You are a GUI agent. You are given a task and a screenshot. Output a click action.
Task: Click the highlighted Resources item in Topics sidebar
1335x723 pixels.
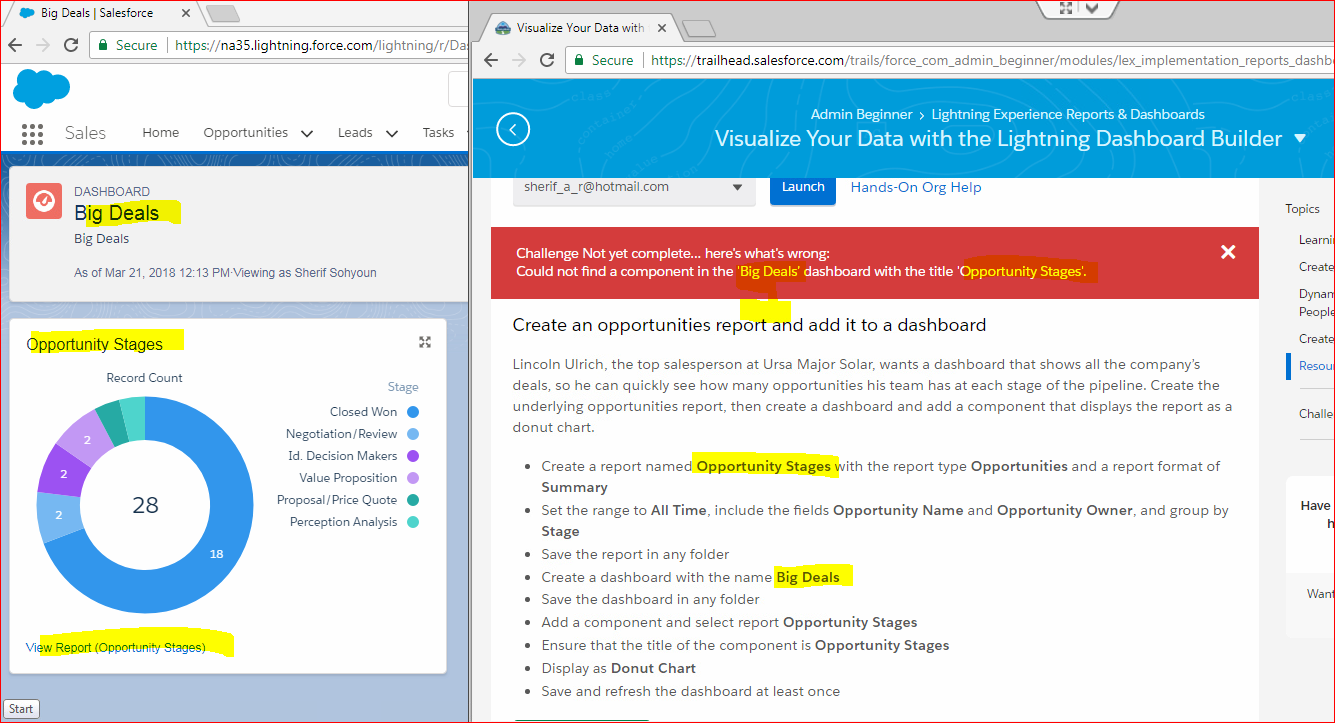coord(1316,366)
